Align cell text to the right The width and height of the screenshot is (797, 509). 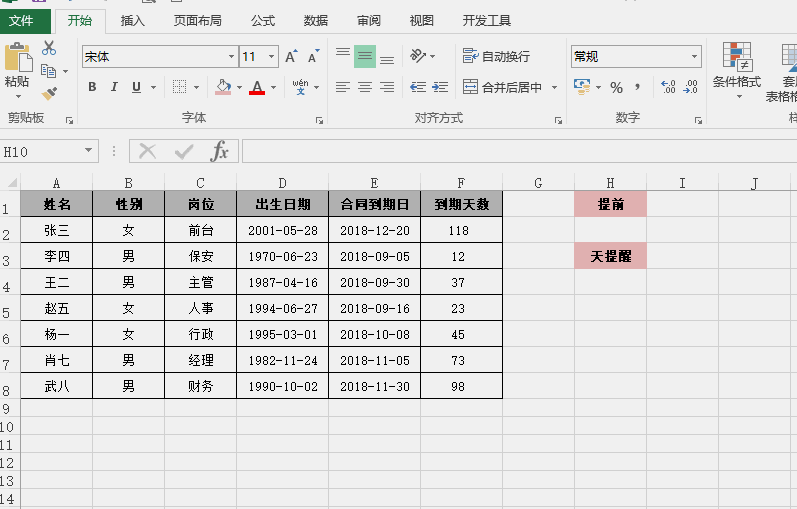pyautogui.click(x=387, y=87)
